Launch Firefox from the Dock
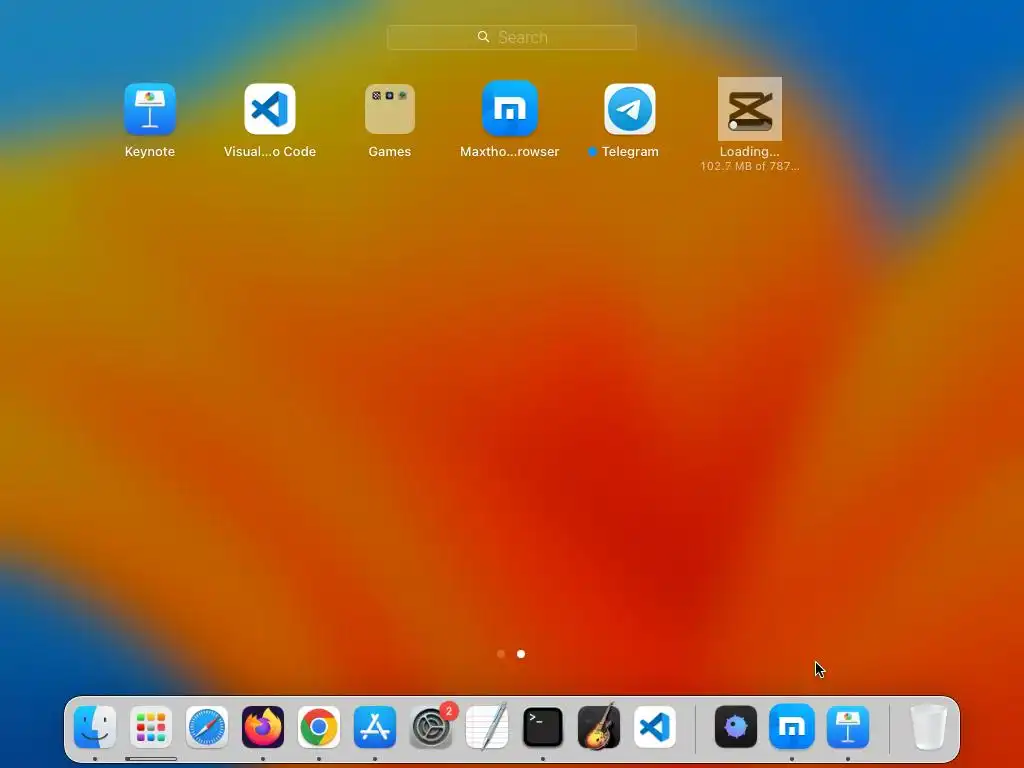The height and width of the screenshot is (768, 1024). [263, 727]
